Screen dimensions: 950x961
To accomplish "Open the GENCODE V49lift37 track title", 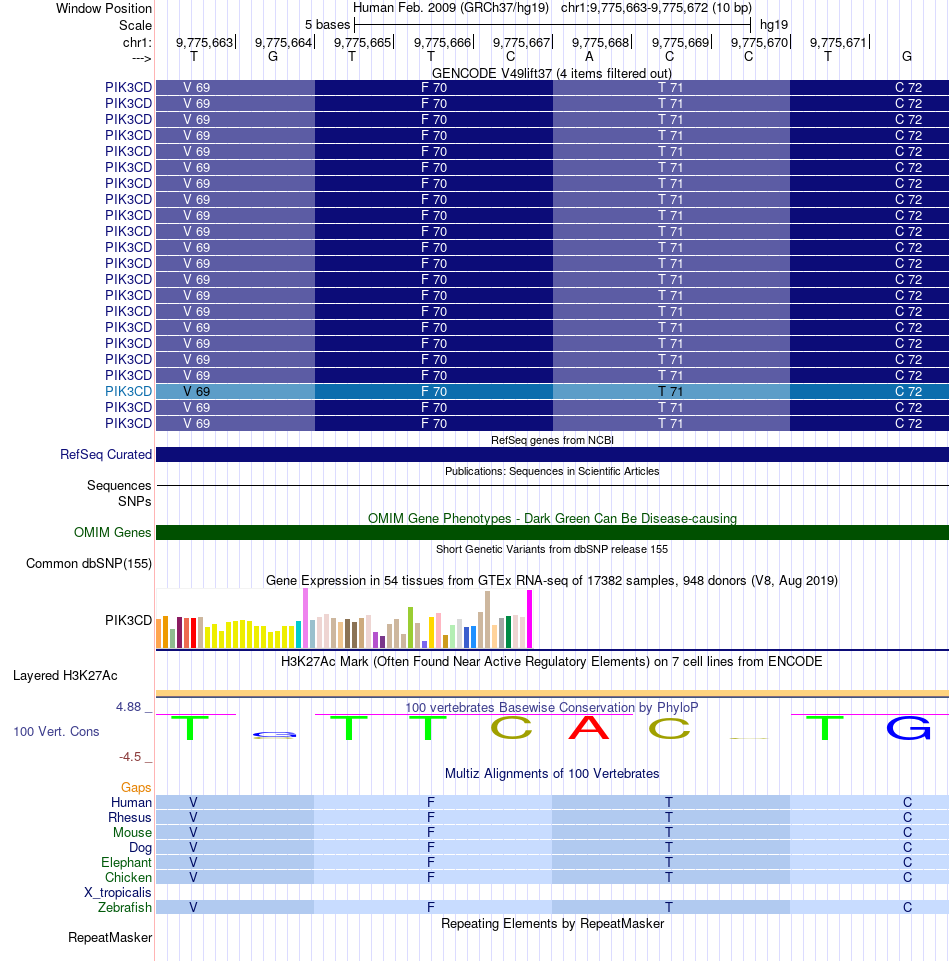I will 552,74.
